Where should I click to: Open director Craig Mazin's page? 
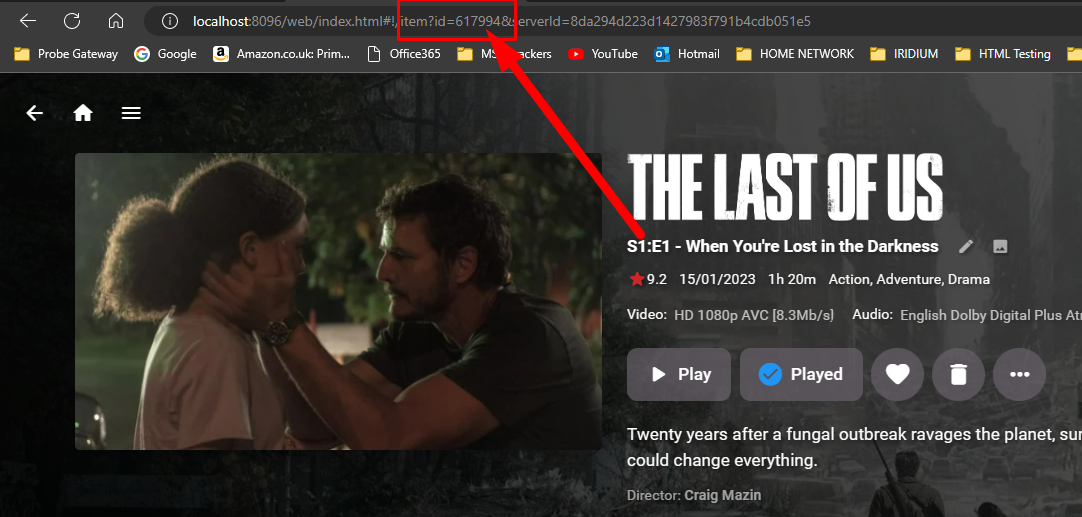point(722,495)
